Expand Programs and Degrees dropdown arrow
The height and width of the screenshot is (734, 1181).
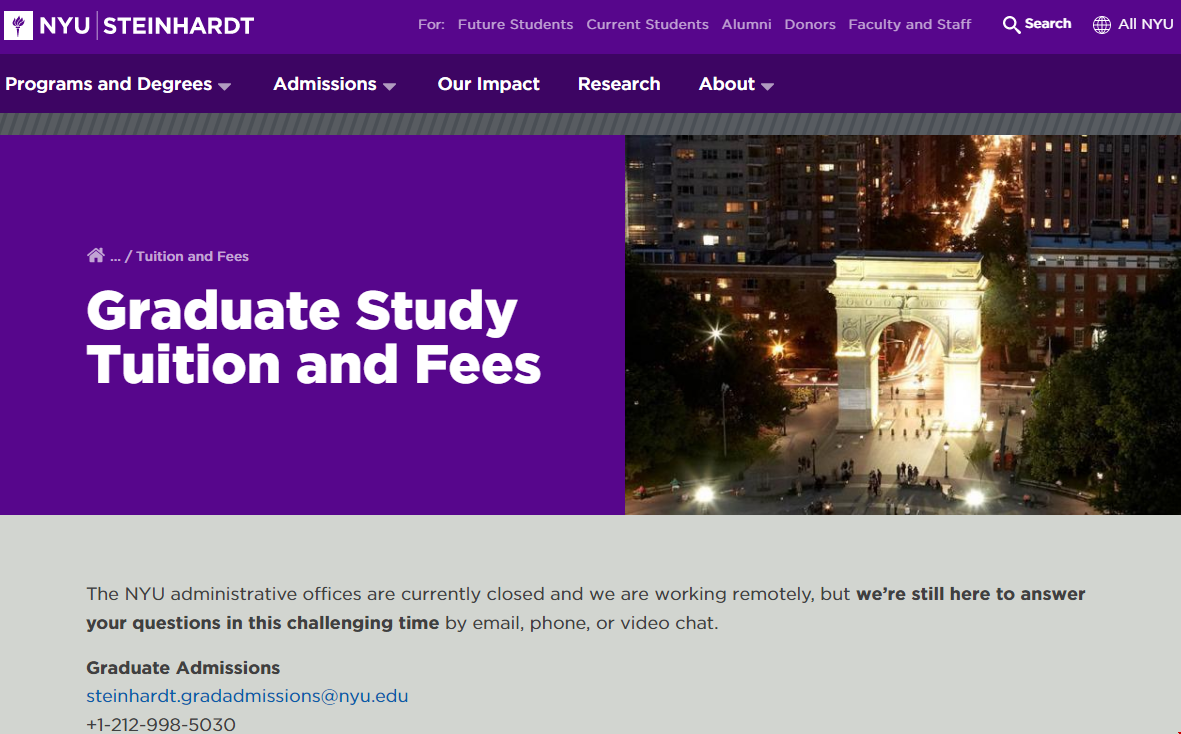click(x=224, y=87)
